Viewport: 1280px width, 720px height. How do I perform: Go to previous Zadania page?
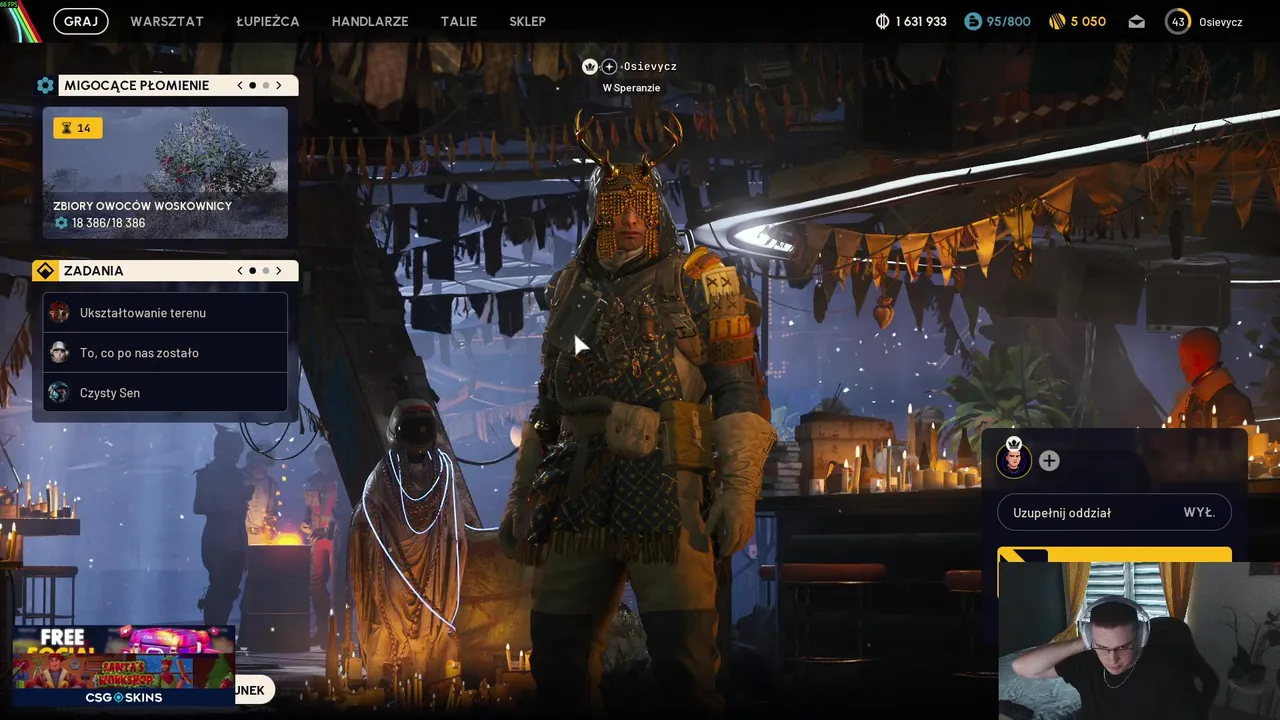click(240, 271)
